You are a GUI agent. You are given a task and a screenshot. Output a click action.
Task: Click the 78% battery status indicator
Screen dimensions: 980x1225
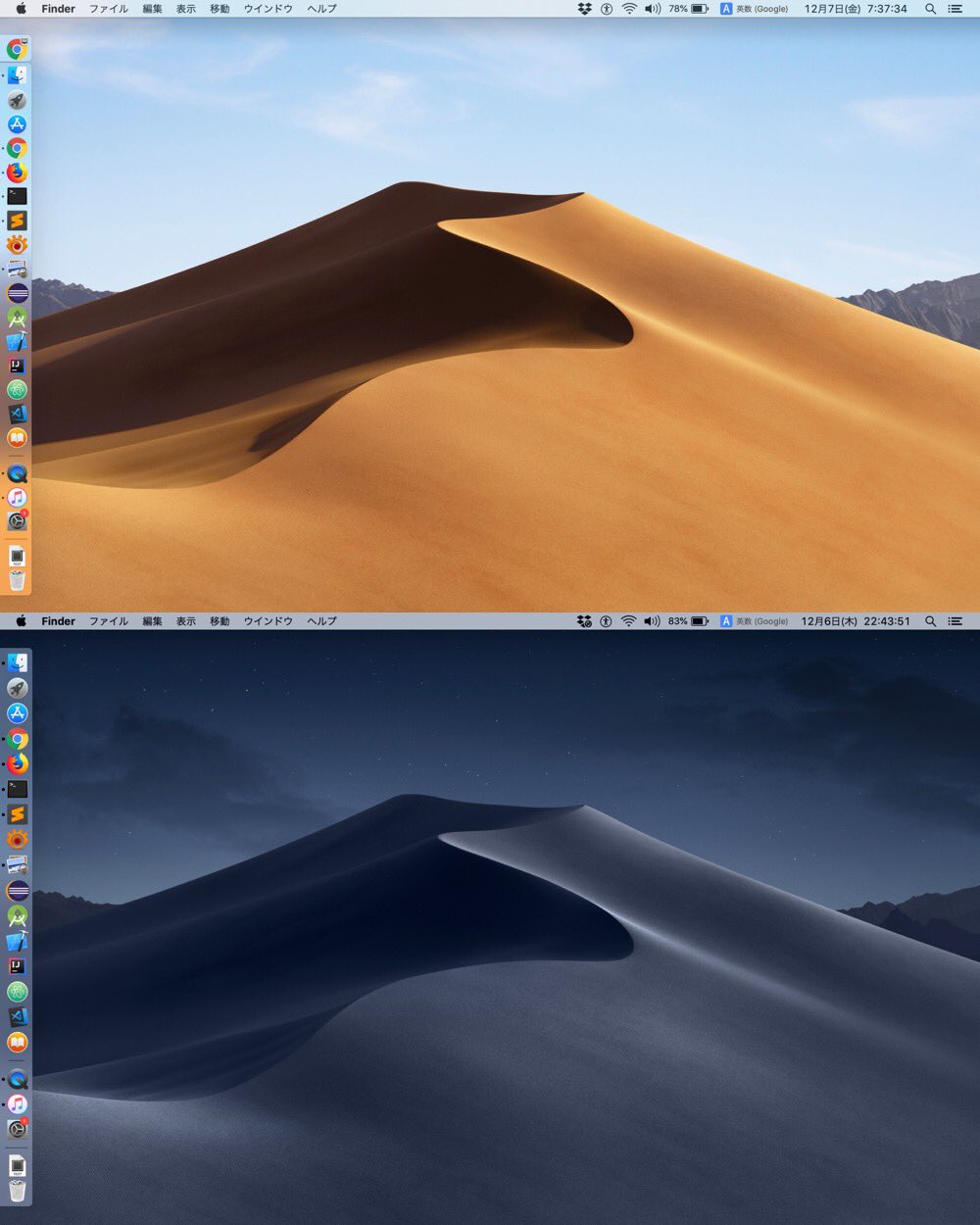(689, 9)
